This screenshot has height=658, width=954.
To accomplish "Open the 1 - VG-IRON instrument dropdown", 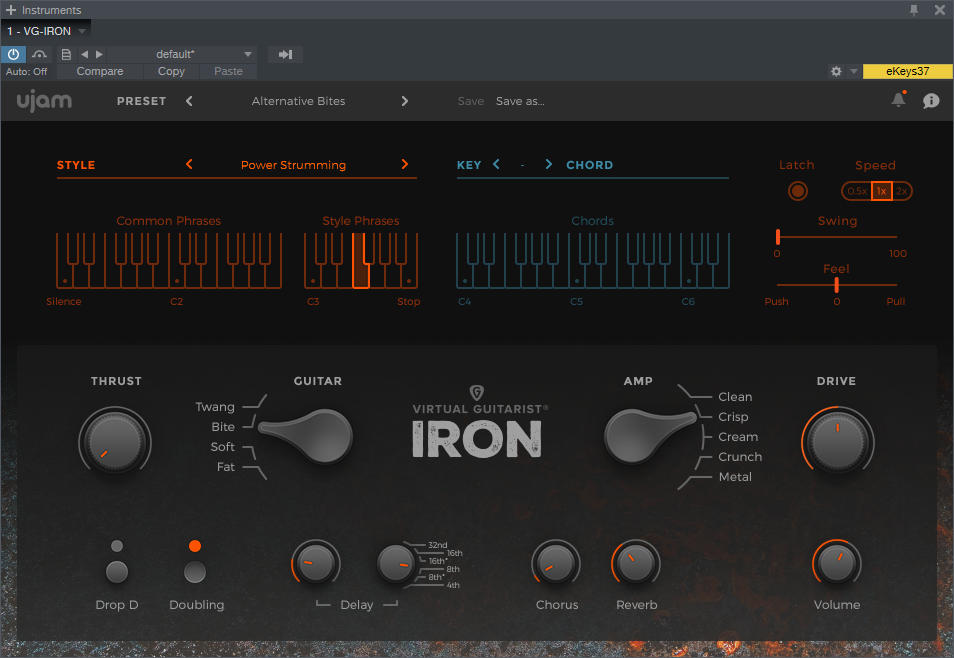I will click(46, 31).
